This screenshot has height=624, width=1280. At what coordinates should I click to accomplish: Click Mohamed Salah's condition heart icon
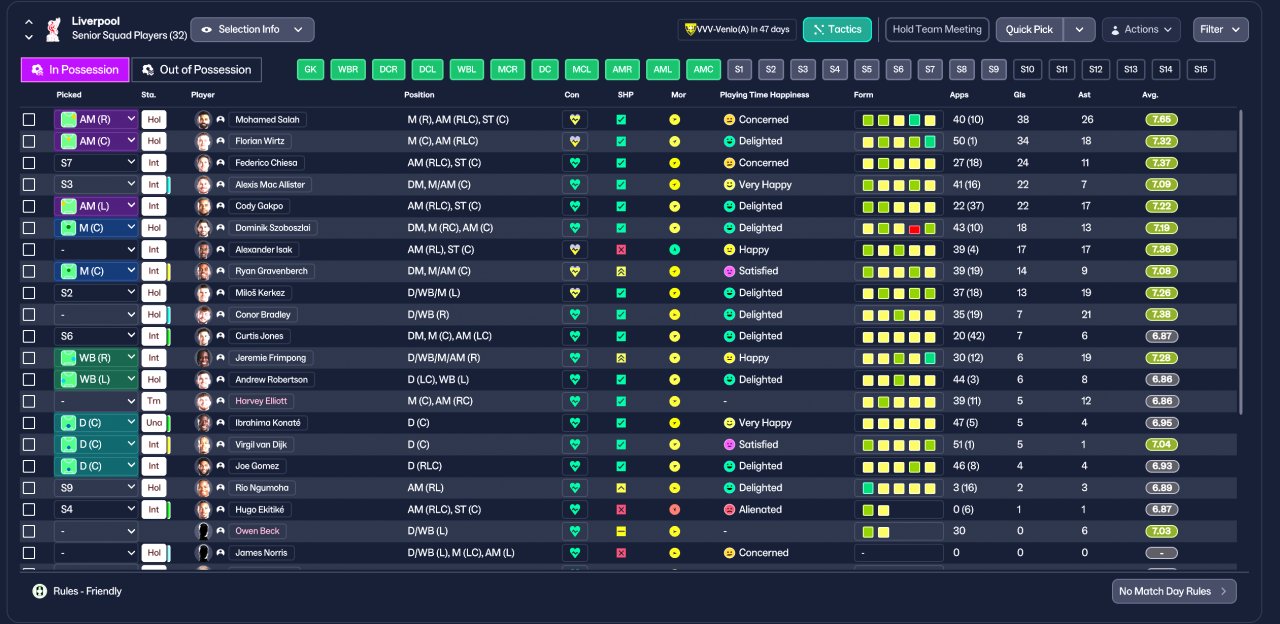pyautogui.click(x=574, y=119)
